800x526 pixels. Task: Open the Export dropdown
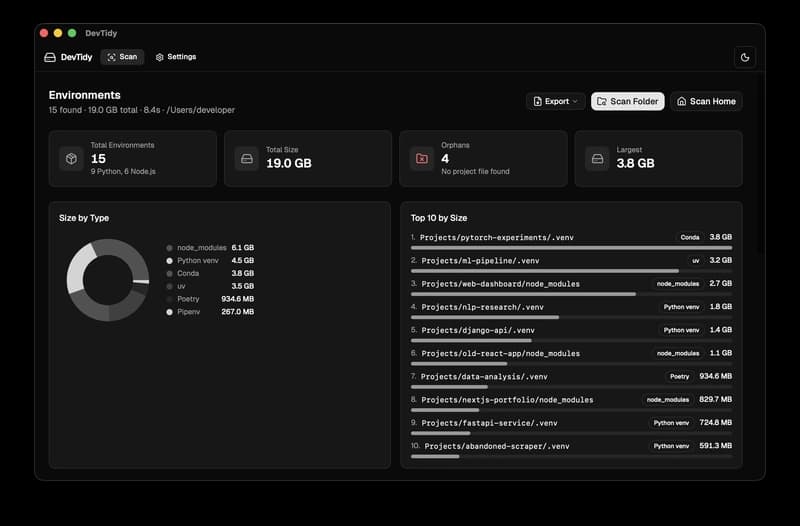tap(555, 101)
